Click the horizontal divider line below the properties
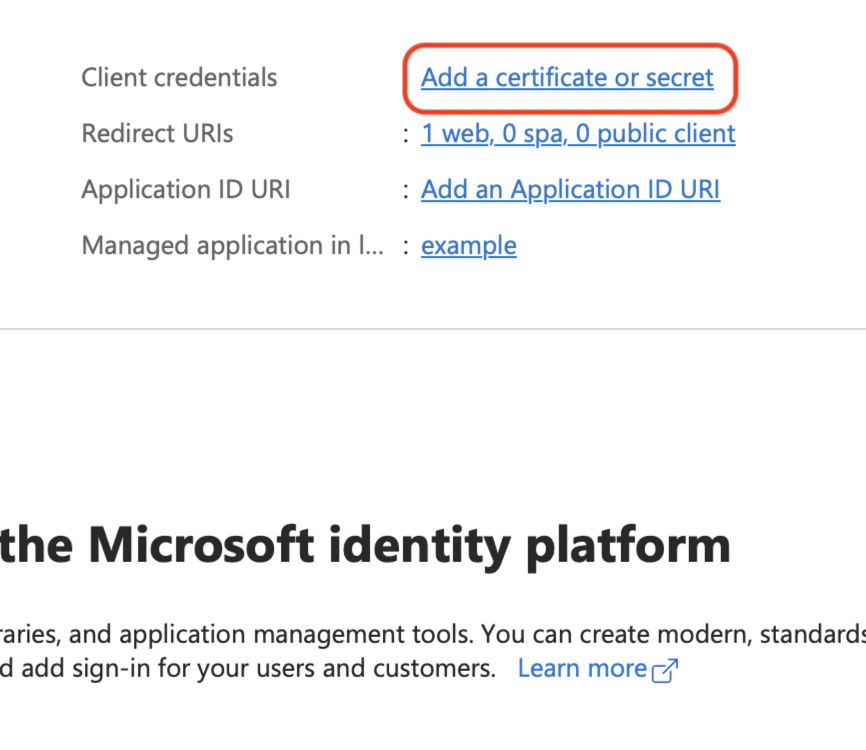This screenshot has width=866, height=750. [x=433, y=326]
